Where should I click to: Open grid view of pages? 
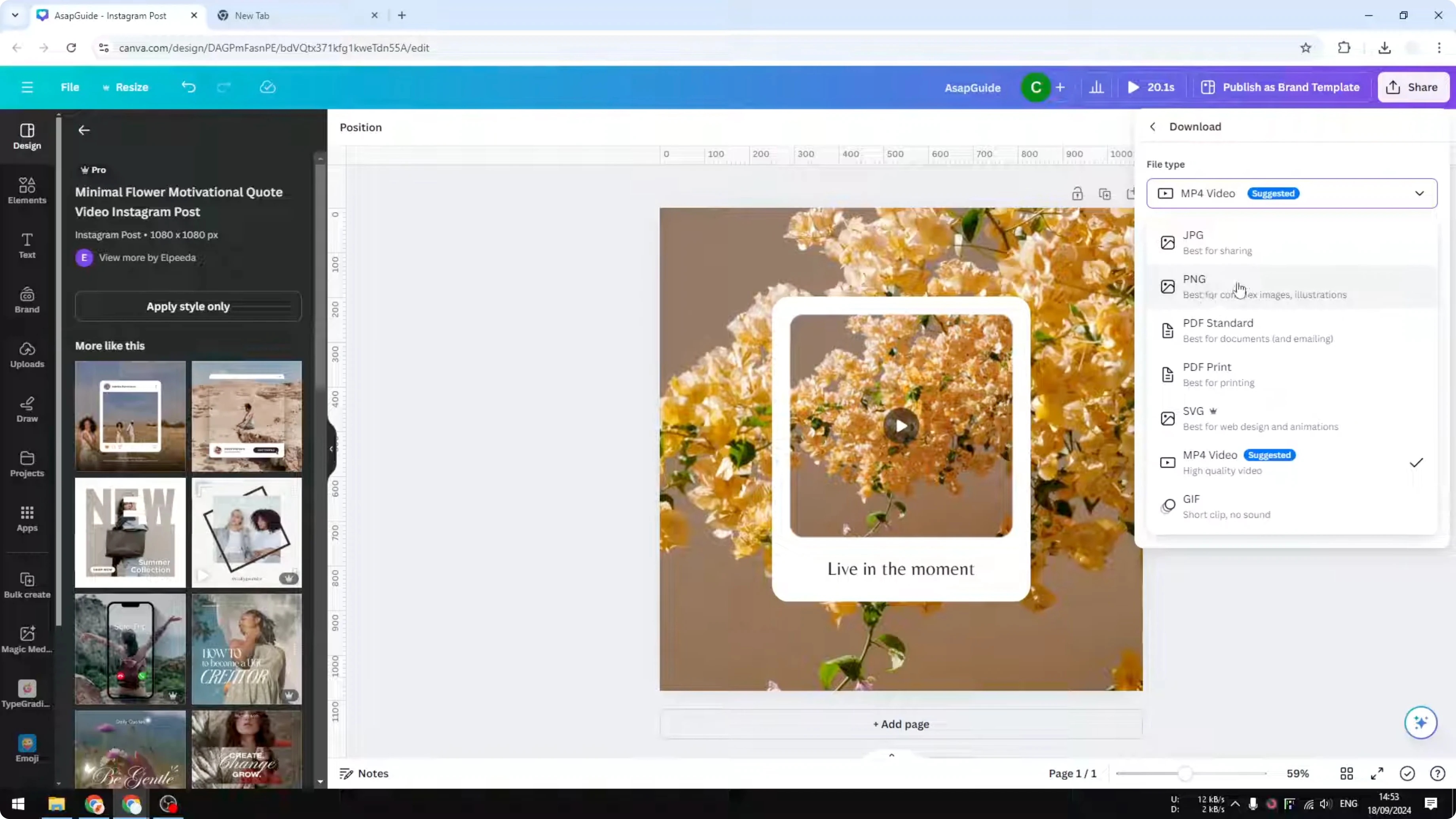pos(1347,773)
